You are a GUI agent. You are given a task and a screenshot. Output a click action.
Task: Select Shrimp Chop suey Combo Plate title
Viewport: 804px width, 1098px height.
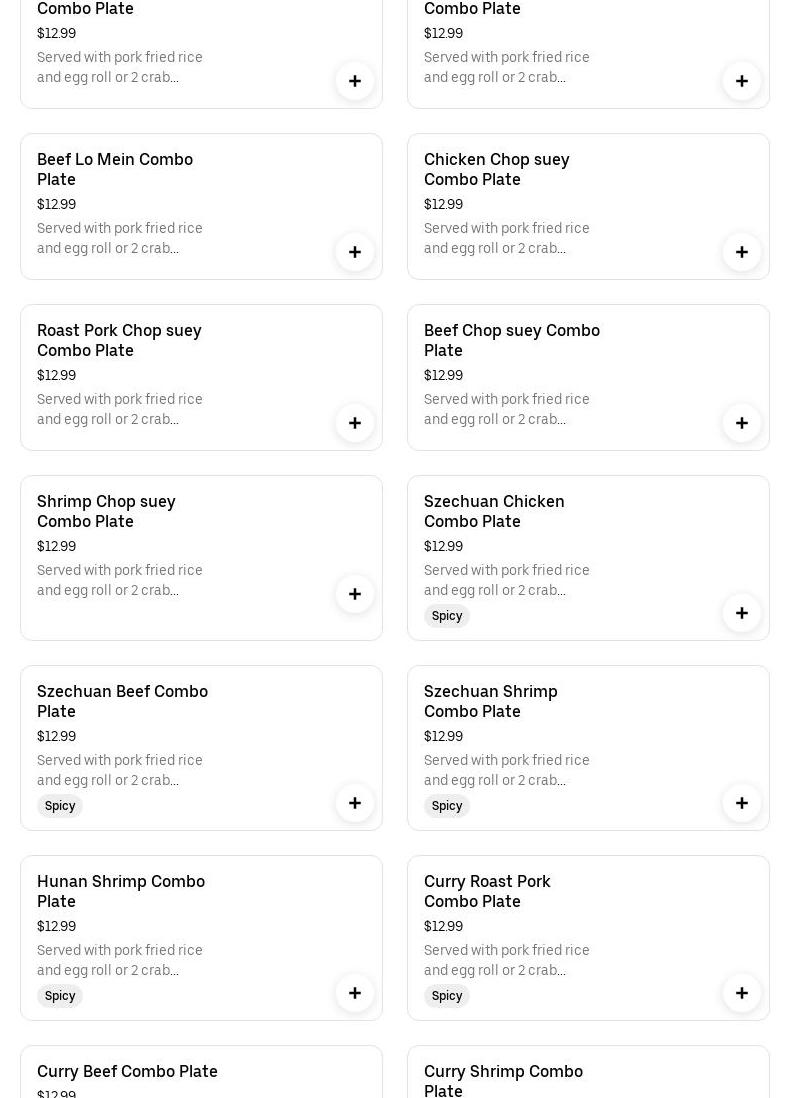click(106, 511)
